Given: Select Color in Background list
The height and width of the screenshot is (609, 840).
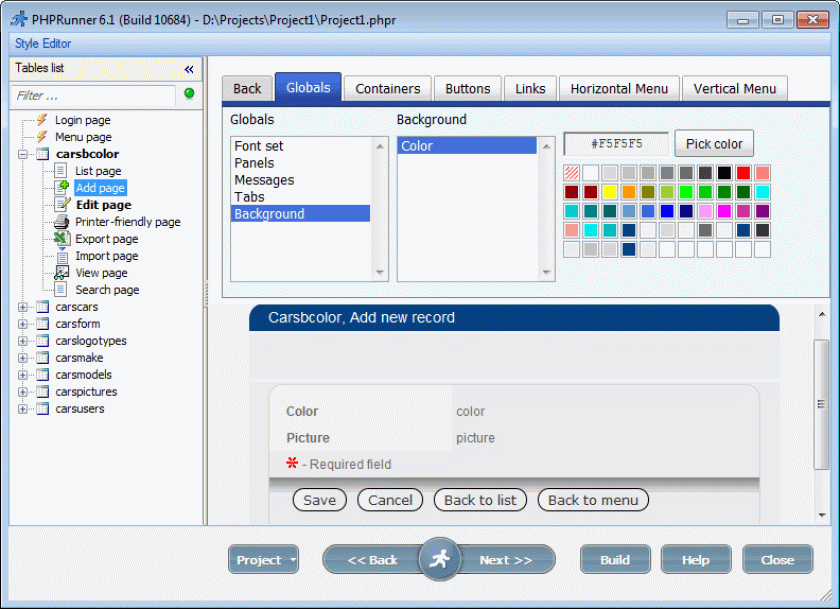Looking at the screenshot, I should pos(467,146).
